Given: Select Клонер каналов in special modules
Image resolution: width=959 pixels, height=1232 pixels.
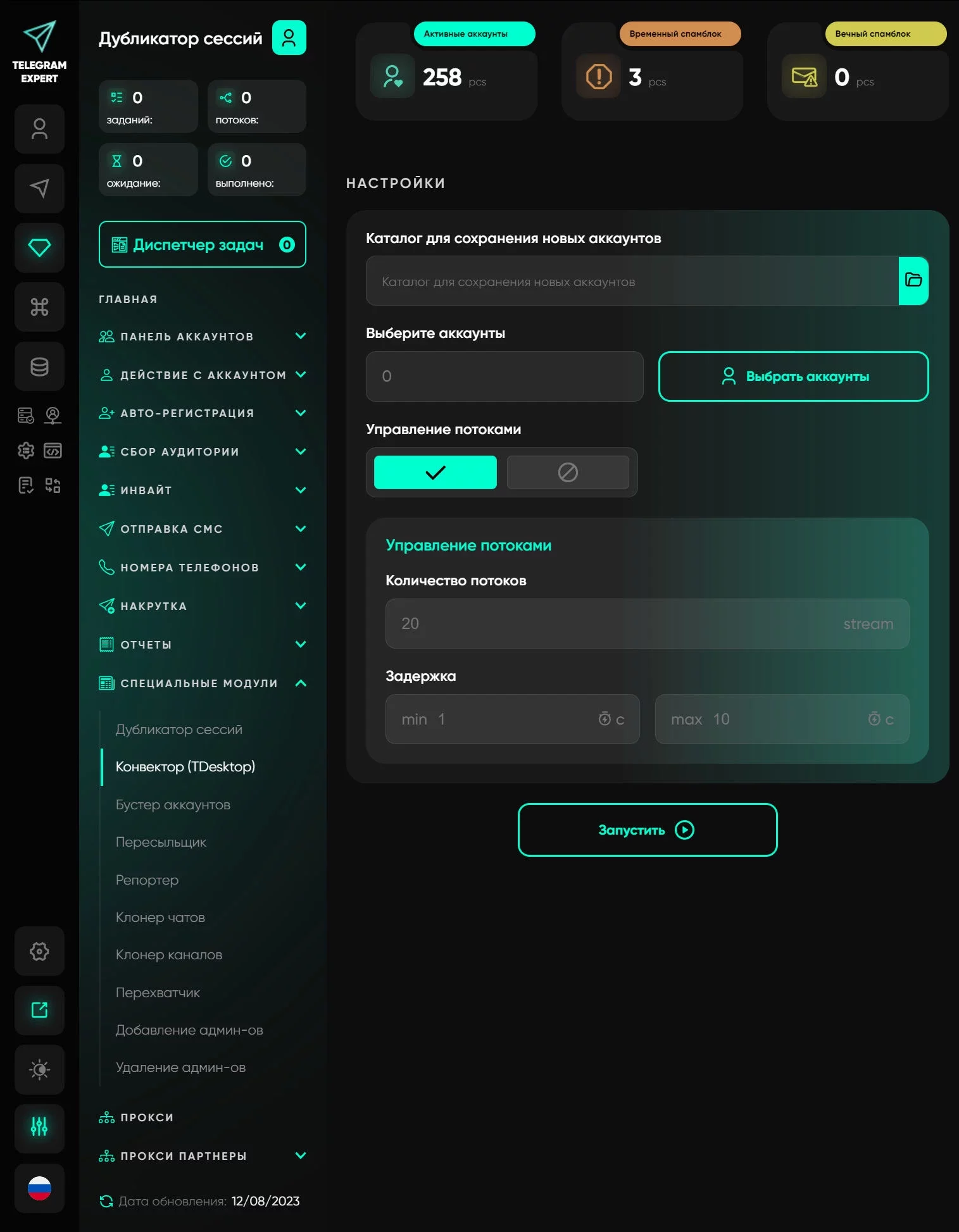Looking at the screenshot, I should 168,954.
